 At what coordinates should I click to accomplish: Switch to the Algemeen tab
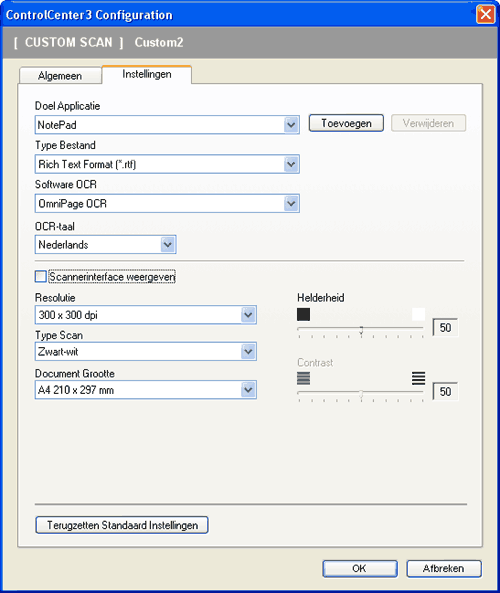[60, 76]
